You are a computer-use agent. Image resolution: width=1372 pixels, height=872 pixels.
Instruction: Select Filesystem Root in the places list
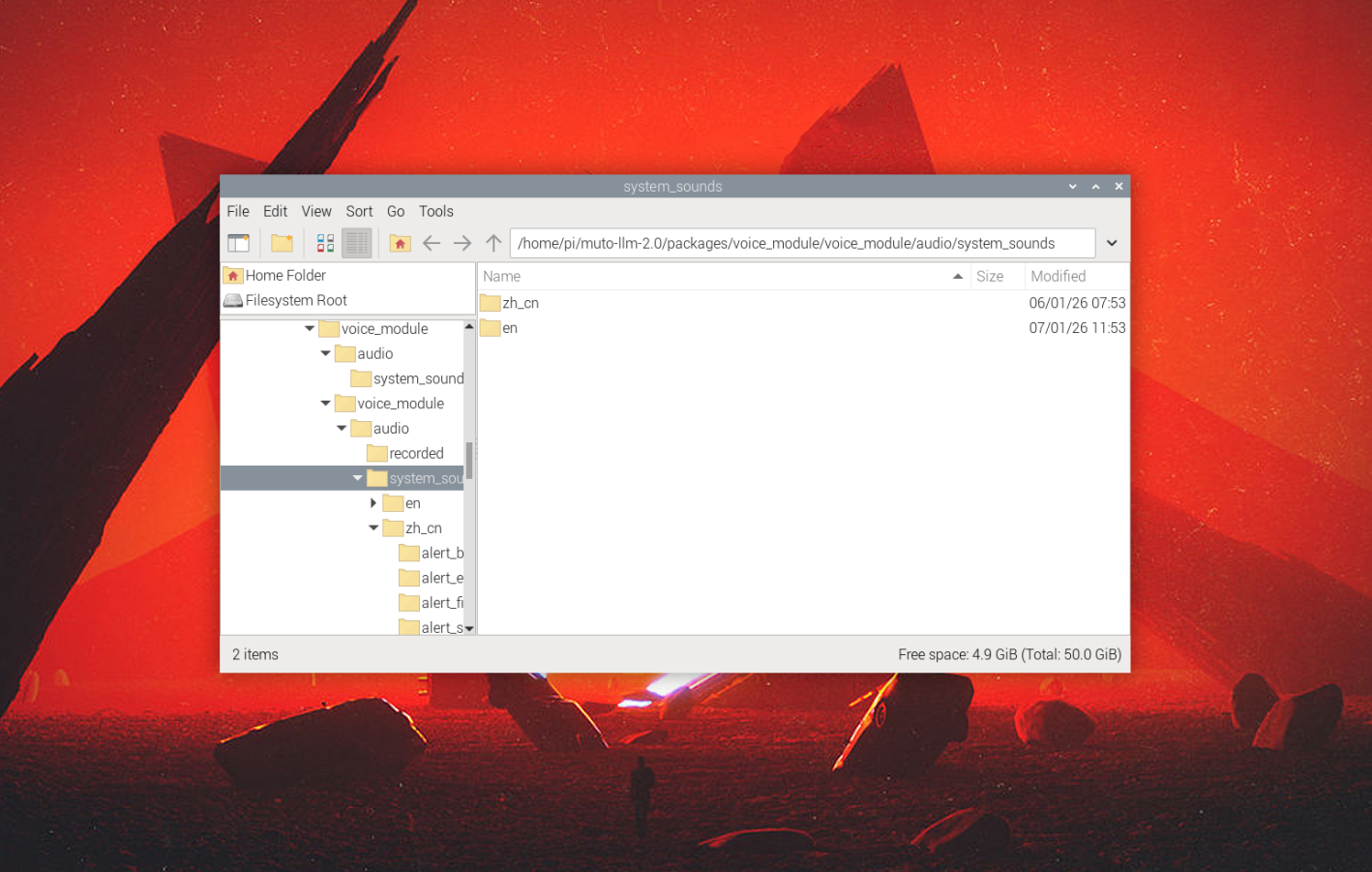[296, 301]
